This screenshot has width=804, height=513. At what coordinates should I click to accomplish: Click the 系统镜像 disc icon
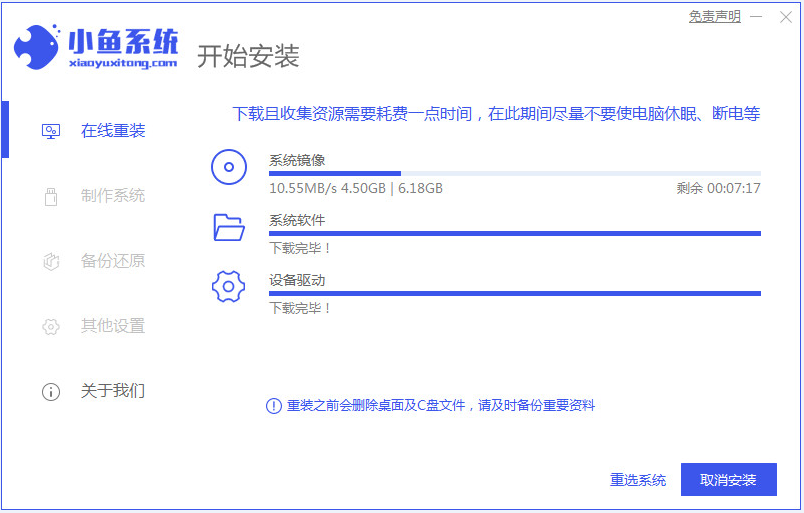[x=229, y=167]
